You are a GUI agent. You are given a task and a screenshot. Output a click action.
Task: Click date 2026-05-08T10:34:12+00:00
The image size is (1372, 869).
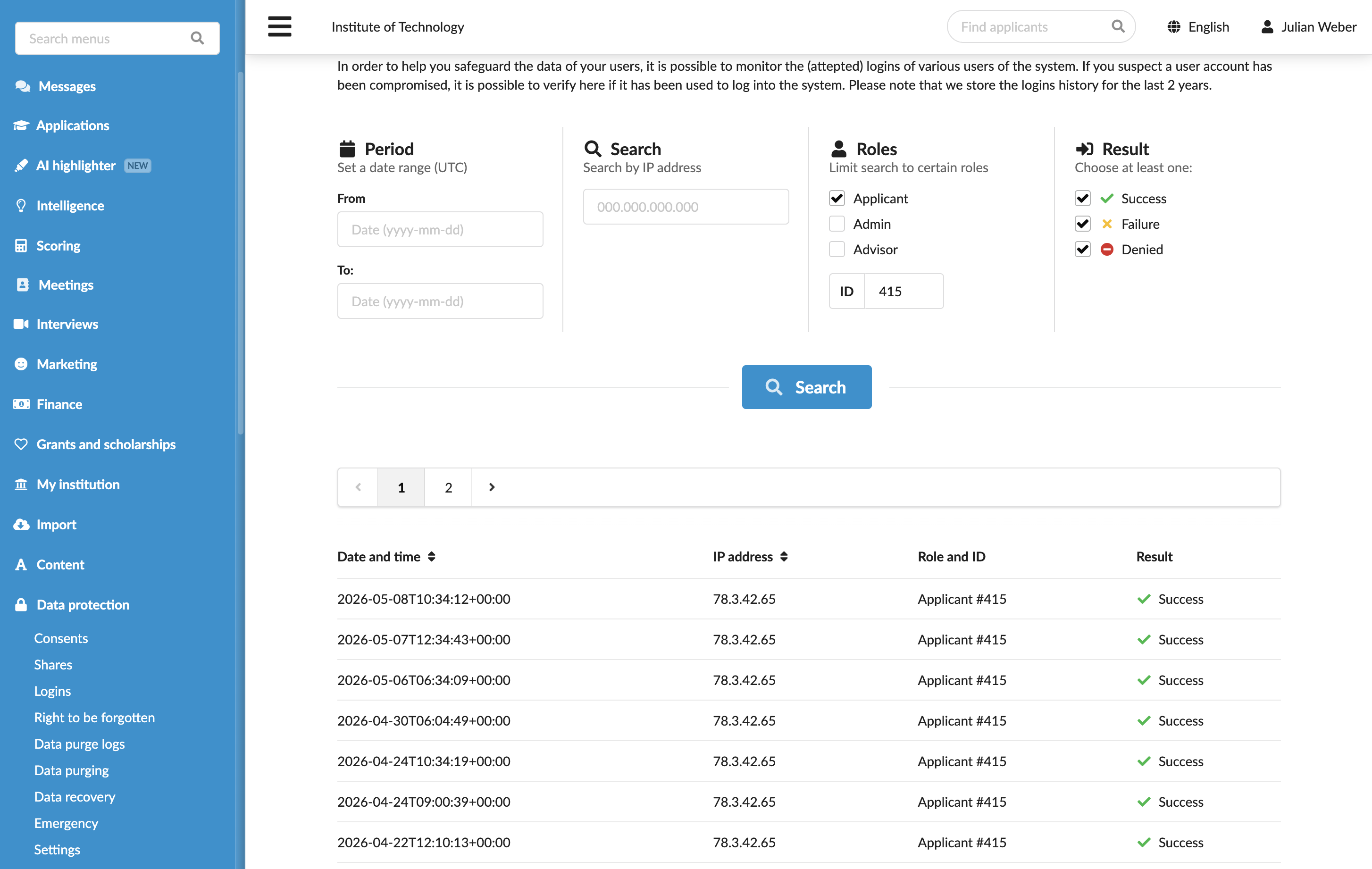tap(424, 599)
